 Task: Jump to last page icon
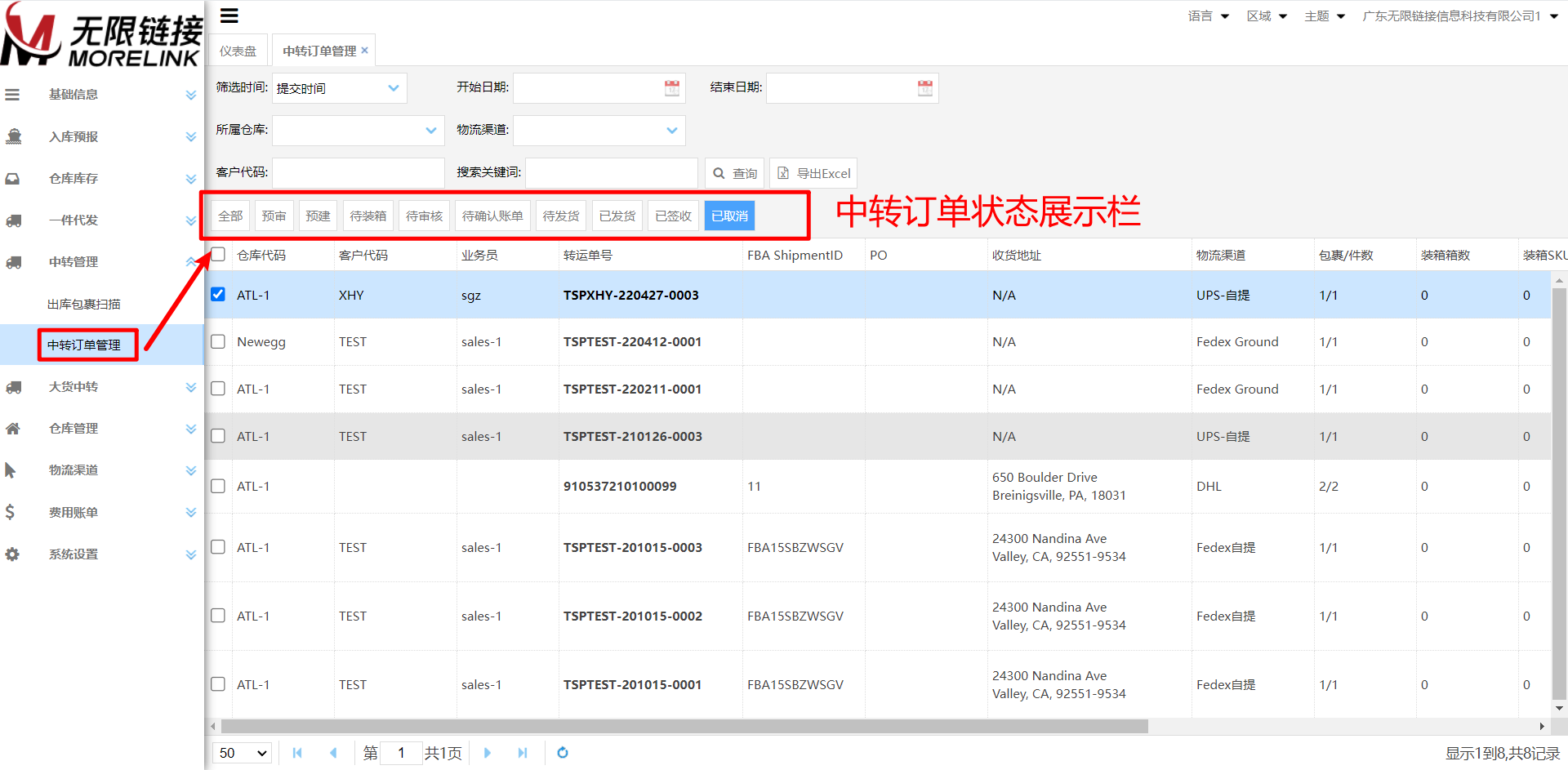click(523, 753)
